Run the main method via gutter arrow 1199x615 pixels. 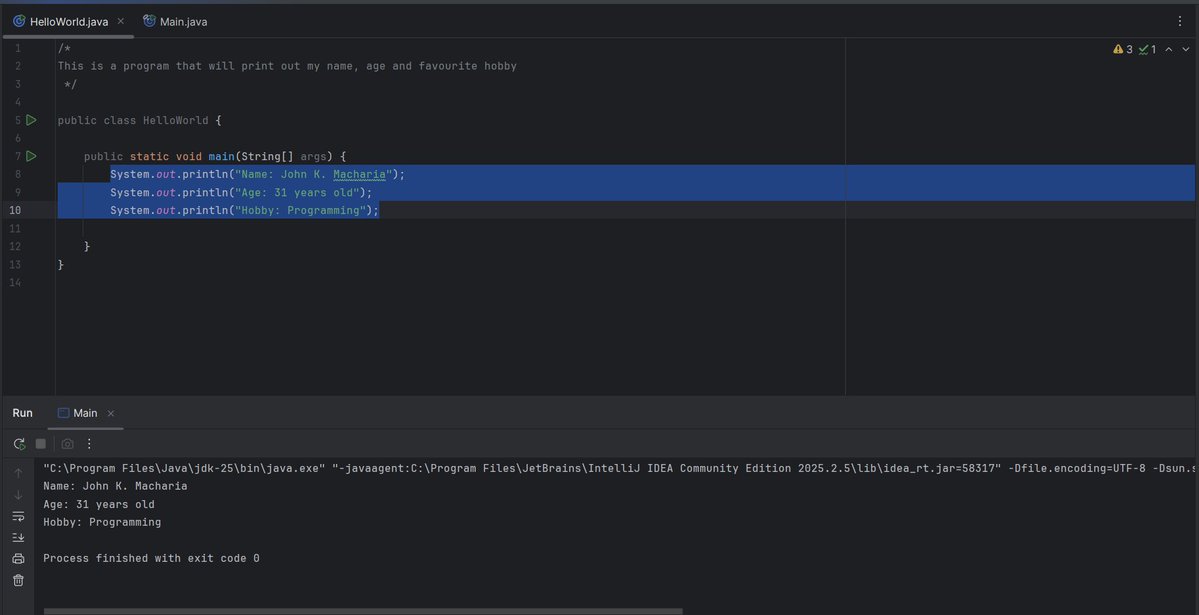(x=31, y=155)
